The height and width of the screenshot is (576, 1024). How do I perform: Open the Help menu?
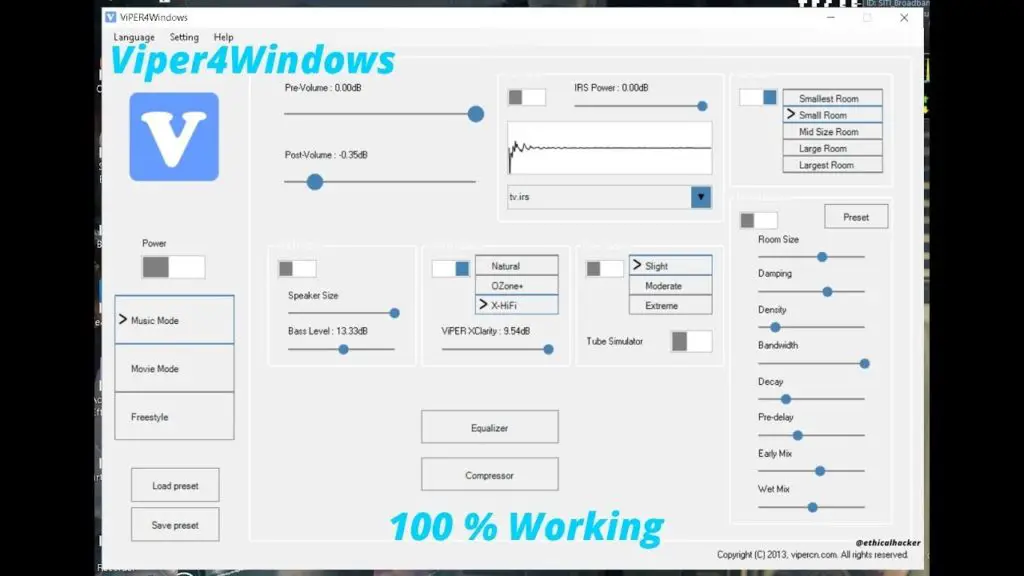click(223, 37)
